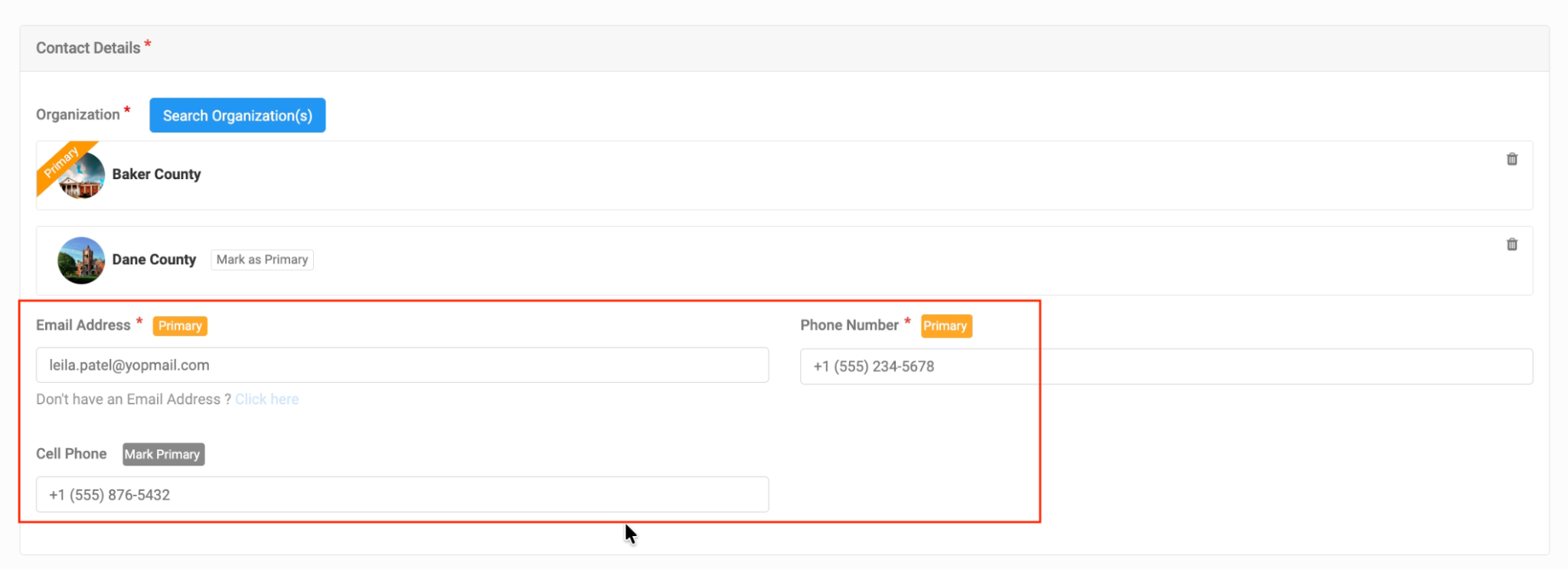This screenshot has height=569, width=1568.
Task: Click the Organization field label
Action: pos(78,115)
